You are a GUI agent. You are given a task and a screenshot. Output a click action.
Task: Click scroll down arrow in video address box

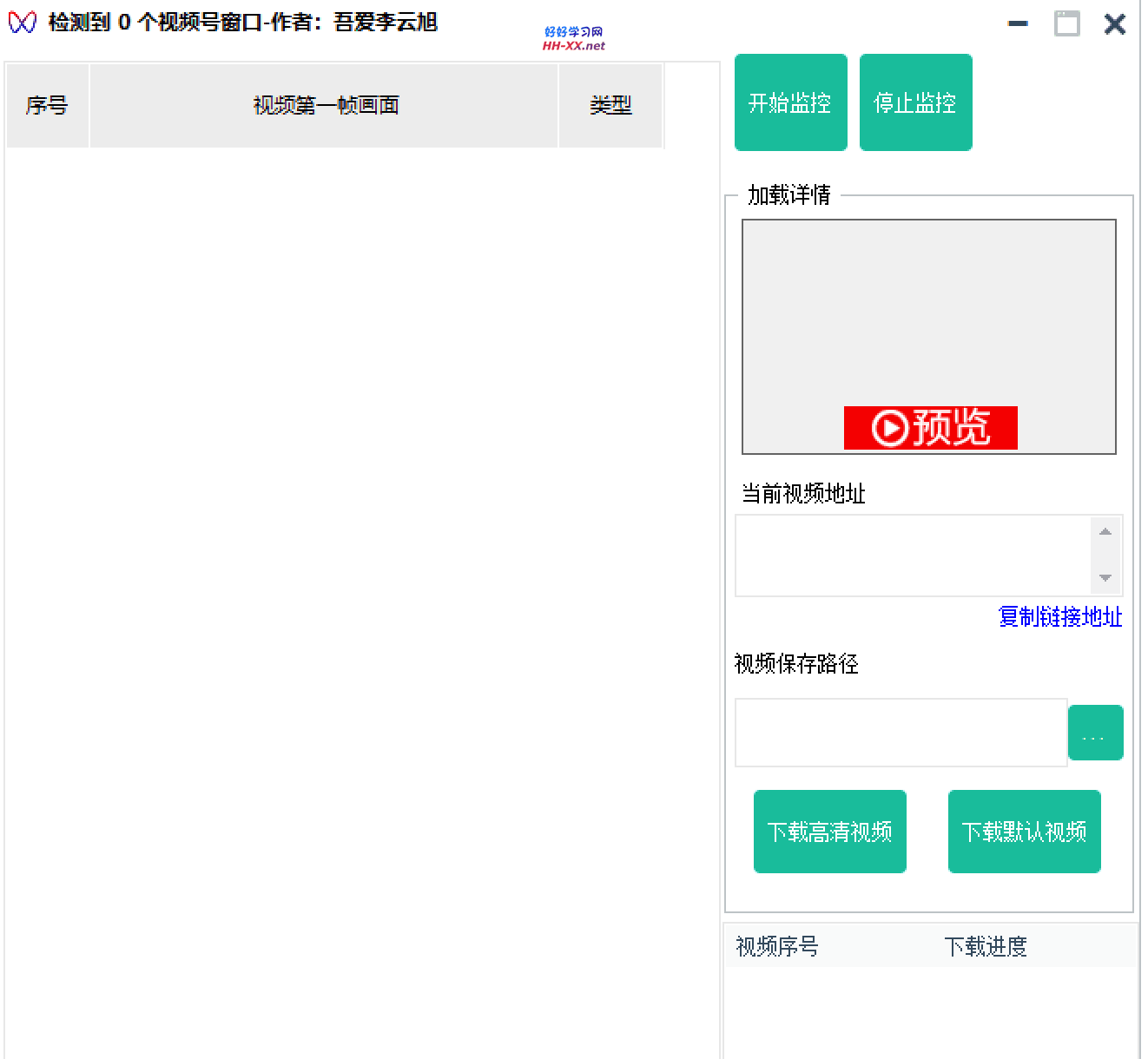point(1105,578)
